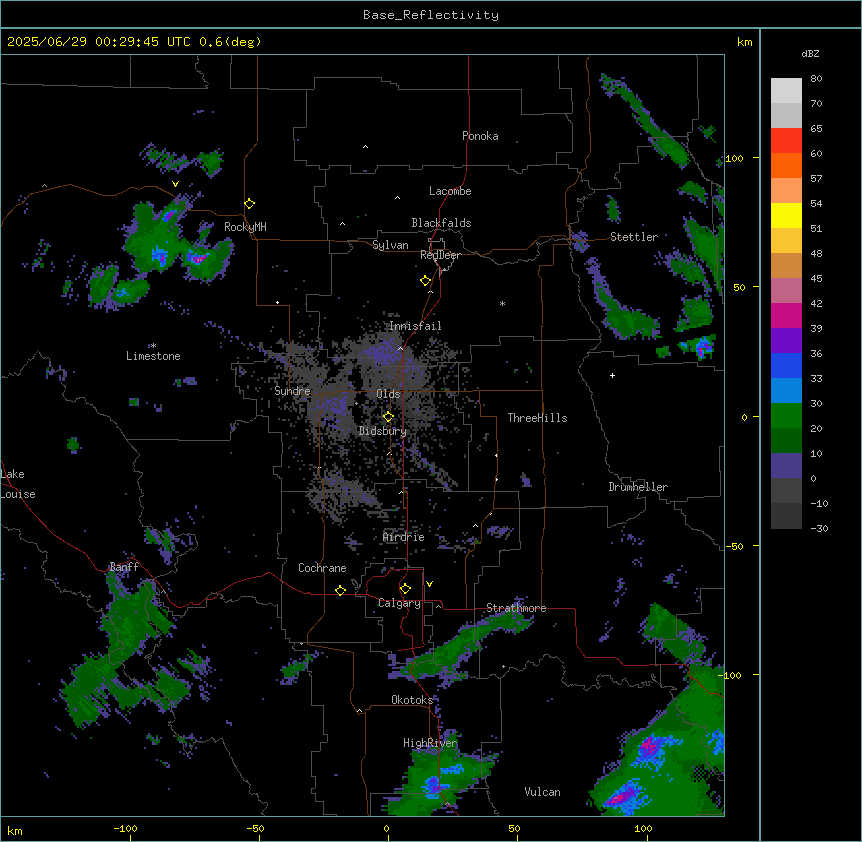Click the Olds town label
Screen dimensions: 862x842
click(388, 394)
